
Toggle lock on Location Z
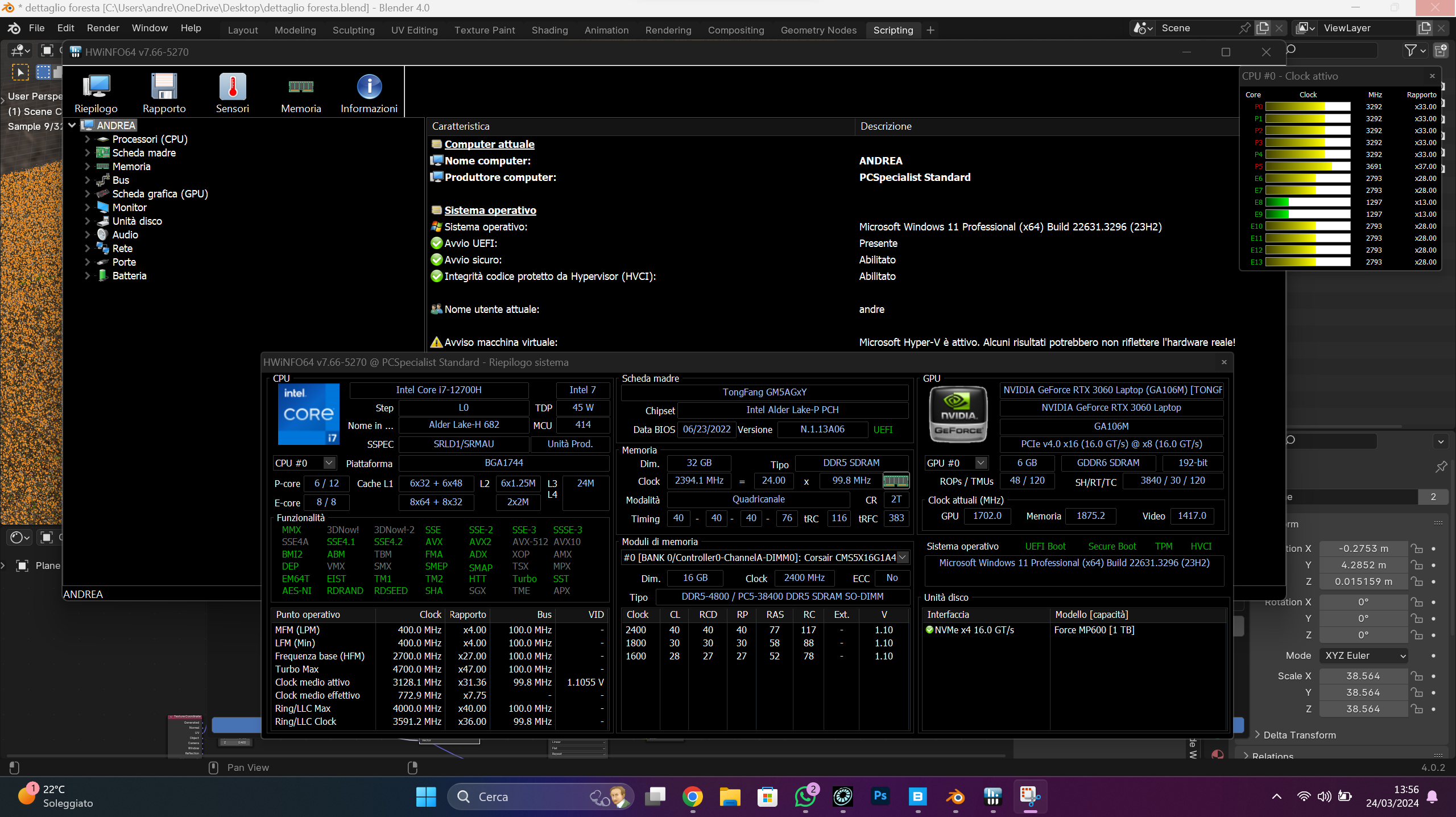[1417, 581]
